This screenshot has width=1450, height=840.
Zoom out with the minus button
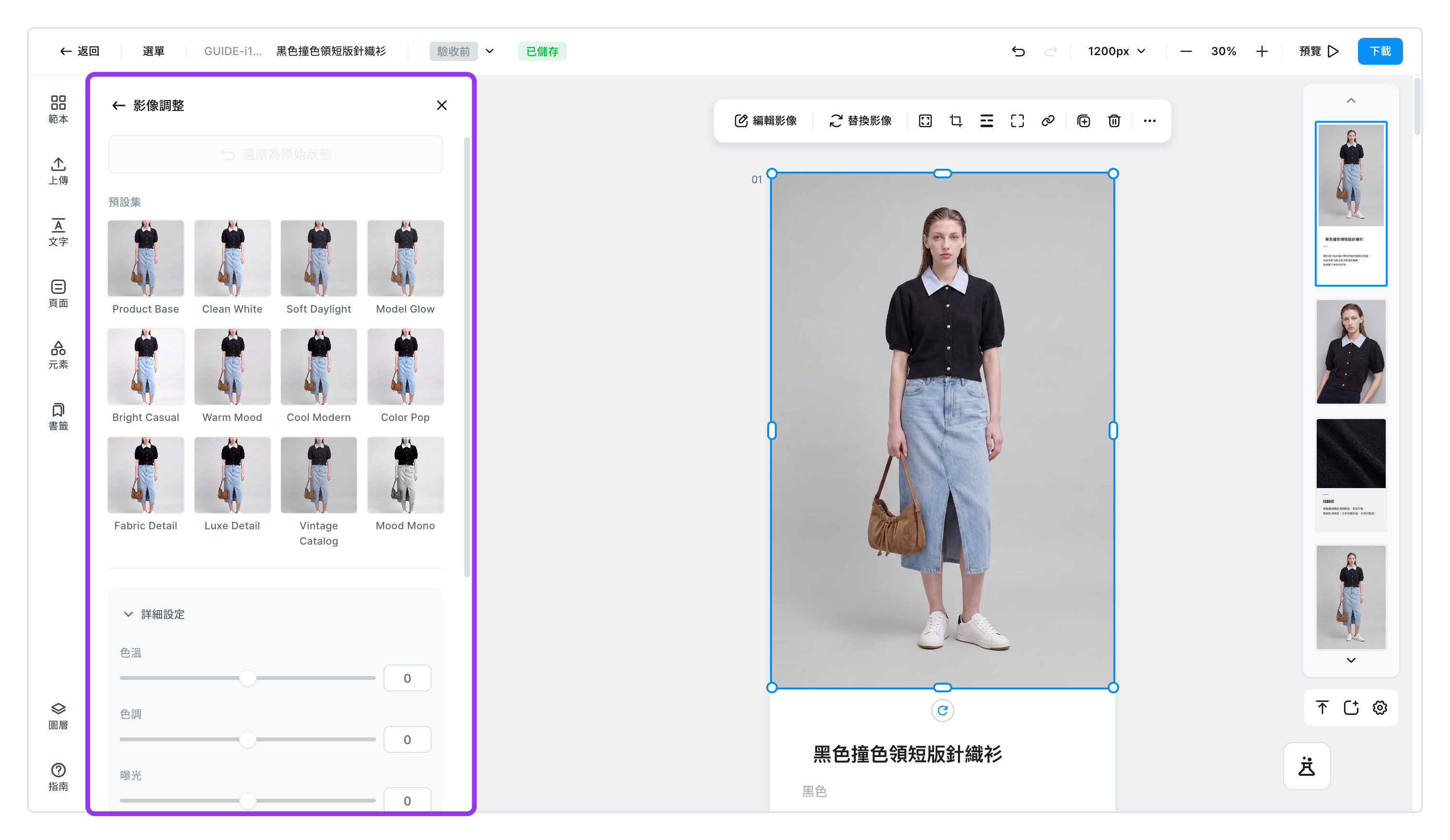click(x=1185, y=51)
